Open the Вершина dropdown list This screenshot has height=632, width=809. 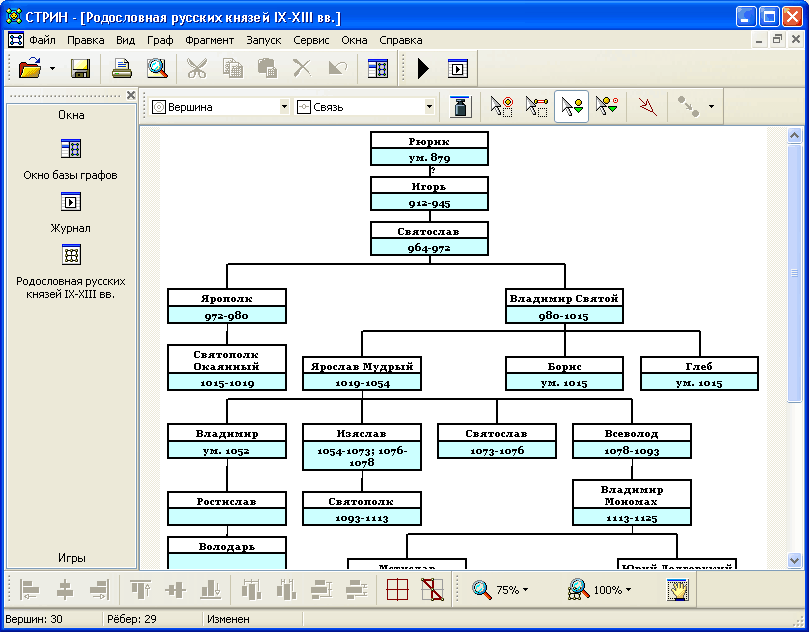coord(284,107)
